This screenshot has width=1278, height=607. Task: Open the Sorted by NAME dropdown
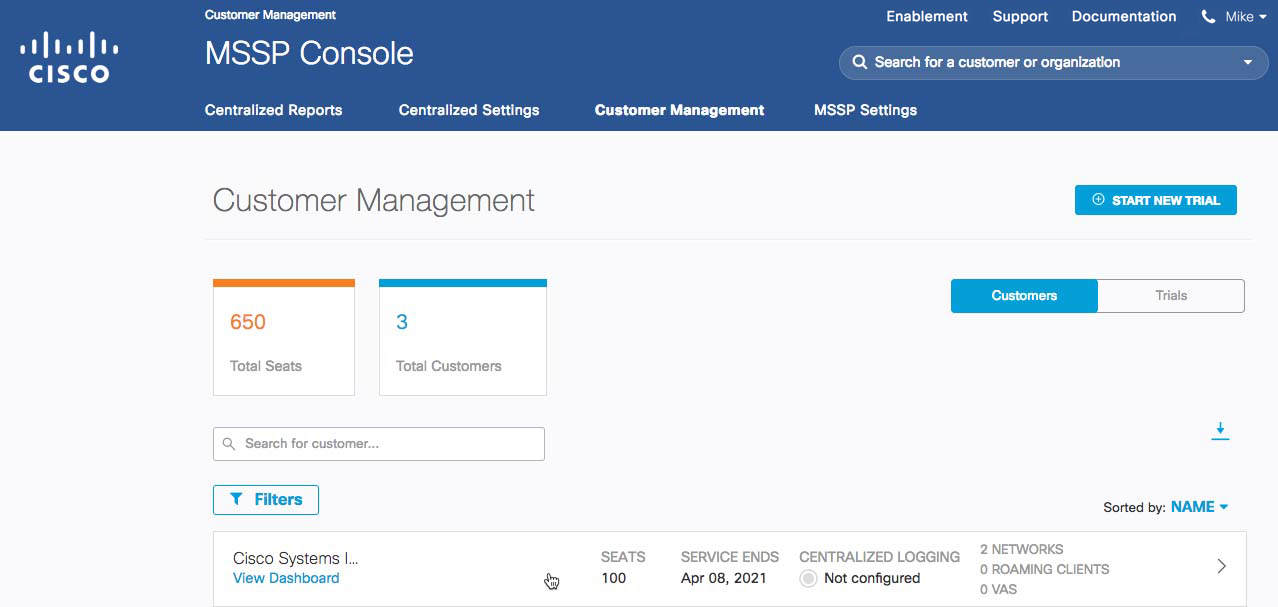[x=1199, y=507]
